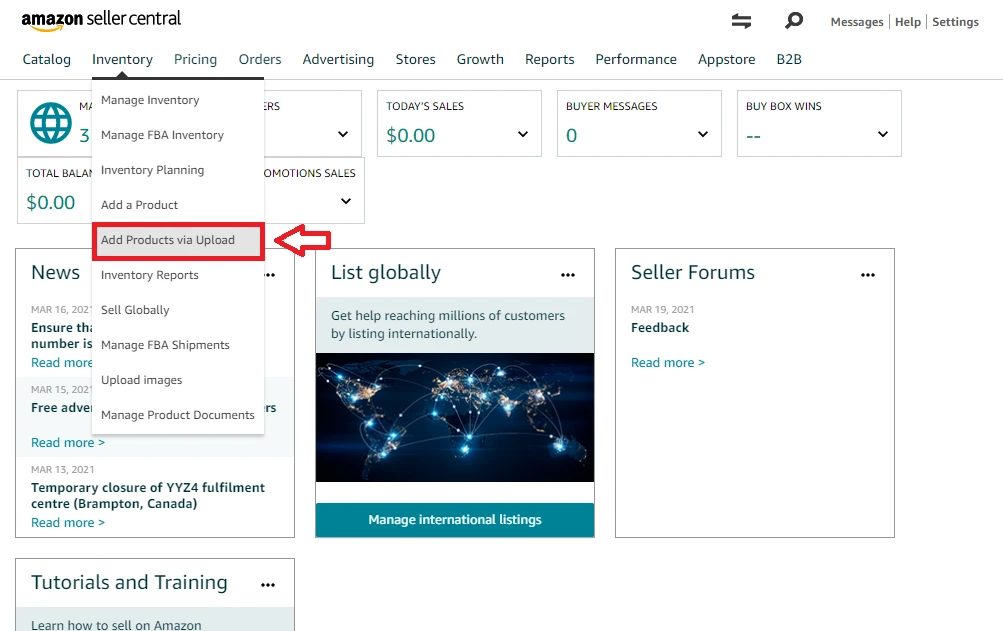Open Seller Forums card options menu
1003x631 pixels.
[868, 275]
